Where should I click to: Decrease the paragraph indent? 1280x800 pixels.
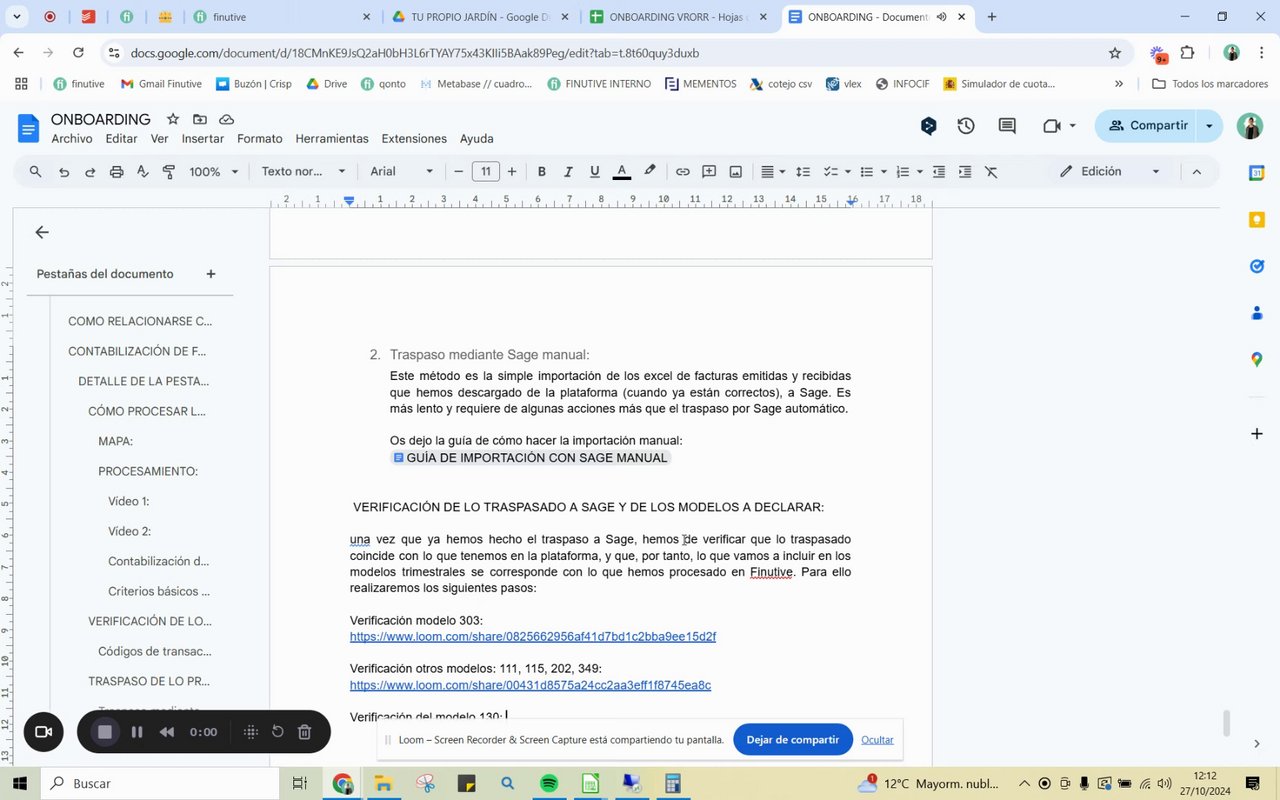939,172
